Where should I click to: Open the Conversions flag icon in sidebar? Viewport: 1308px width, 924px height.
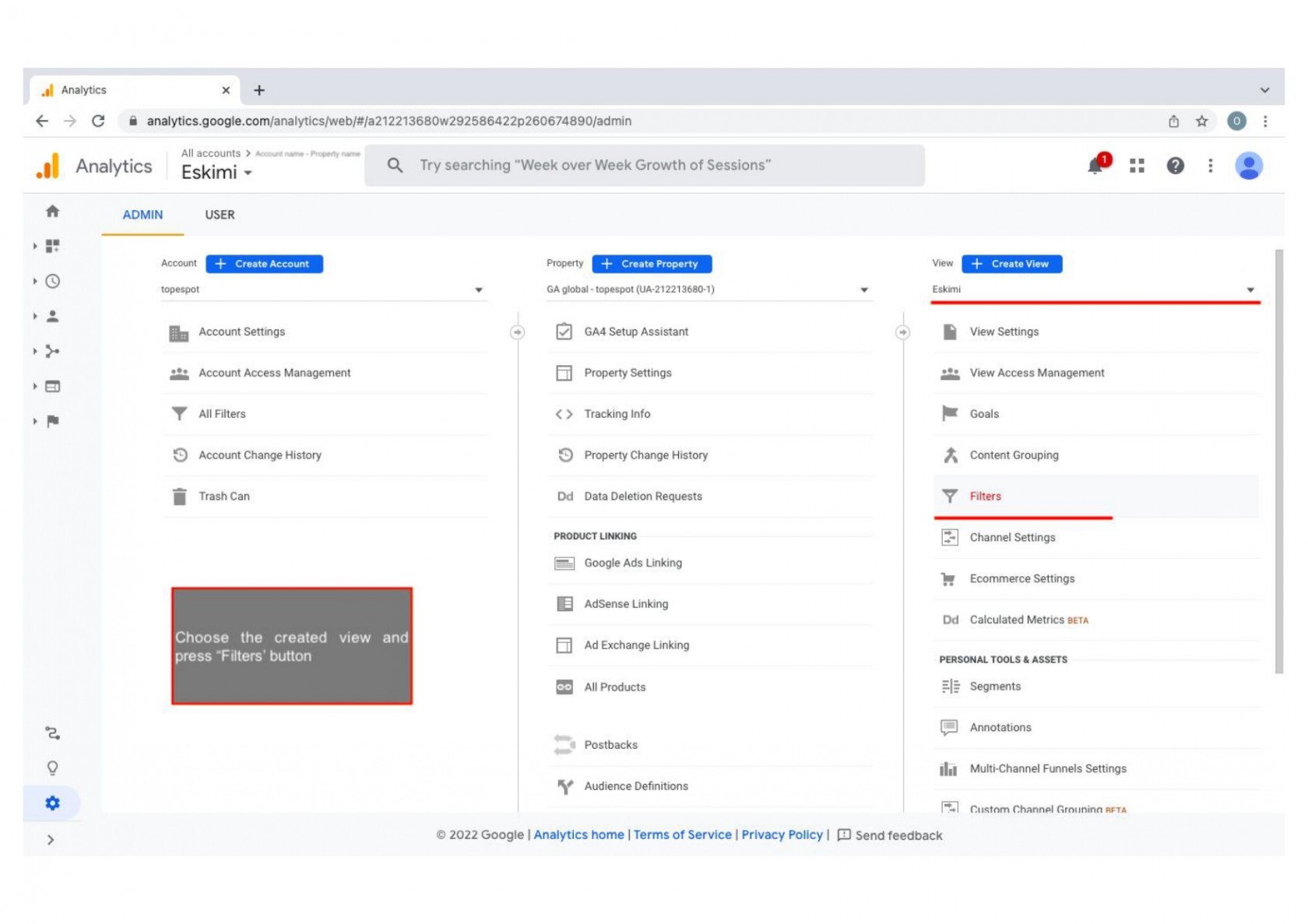tap(52, 421)
